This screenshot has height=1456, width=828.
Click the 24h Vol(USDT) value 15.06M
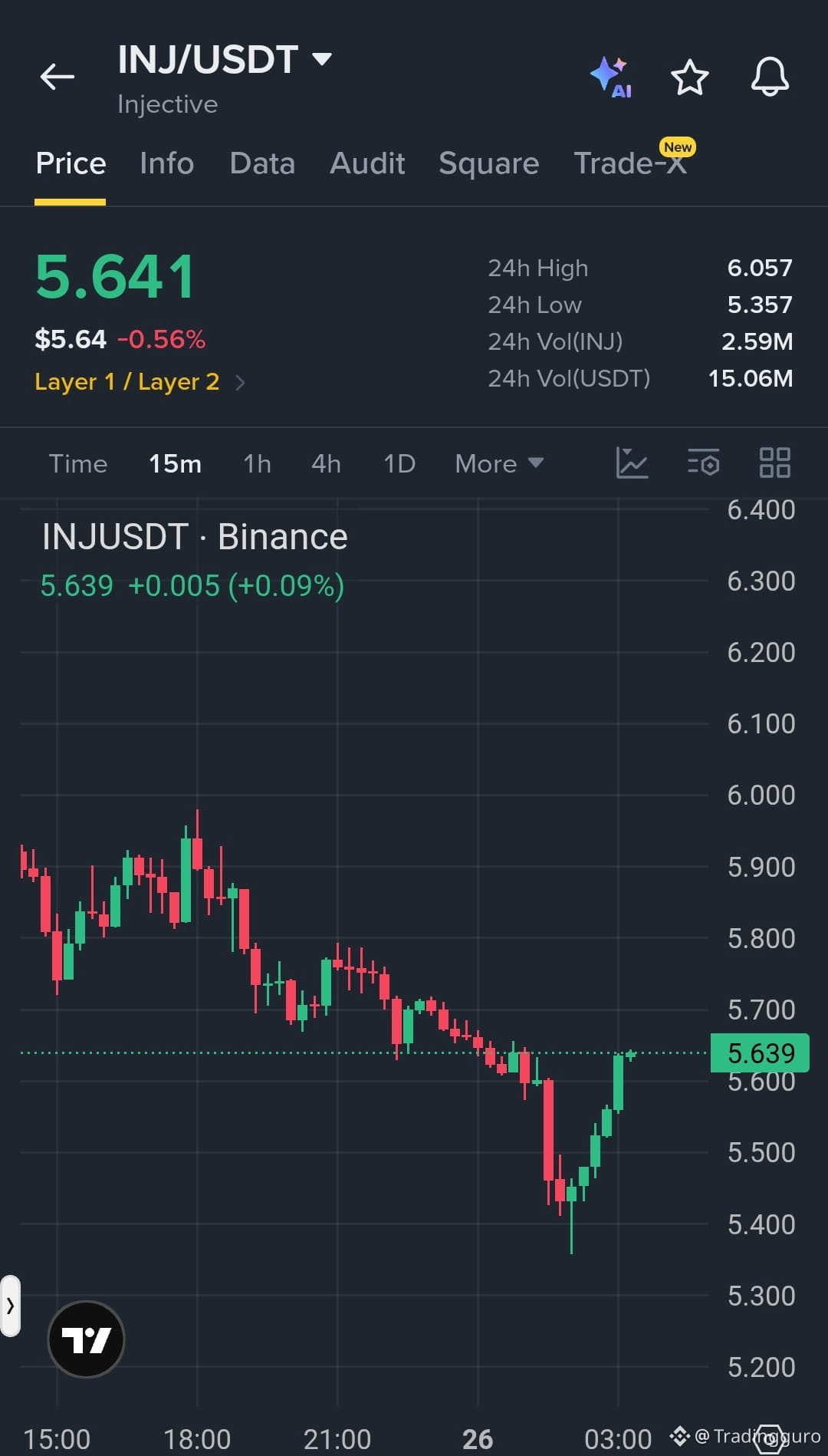[x=751, y=378]
